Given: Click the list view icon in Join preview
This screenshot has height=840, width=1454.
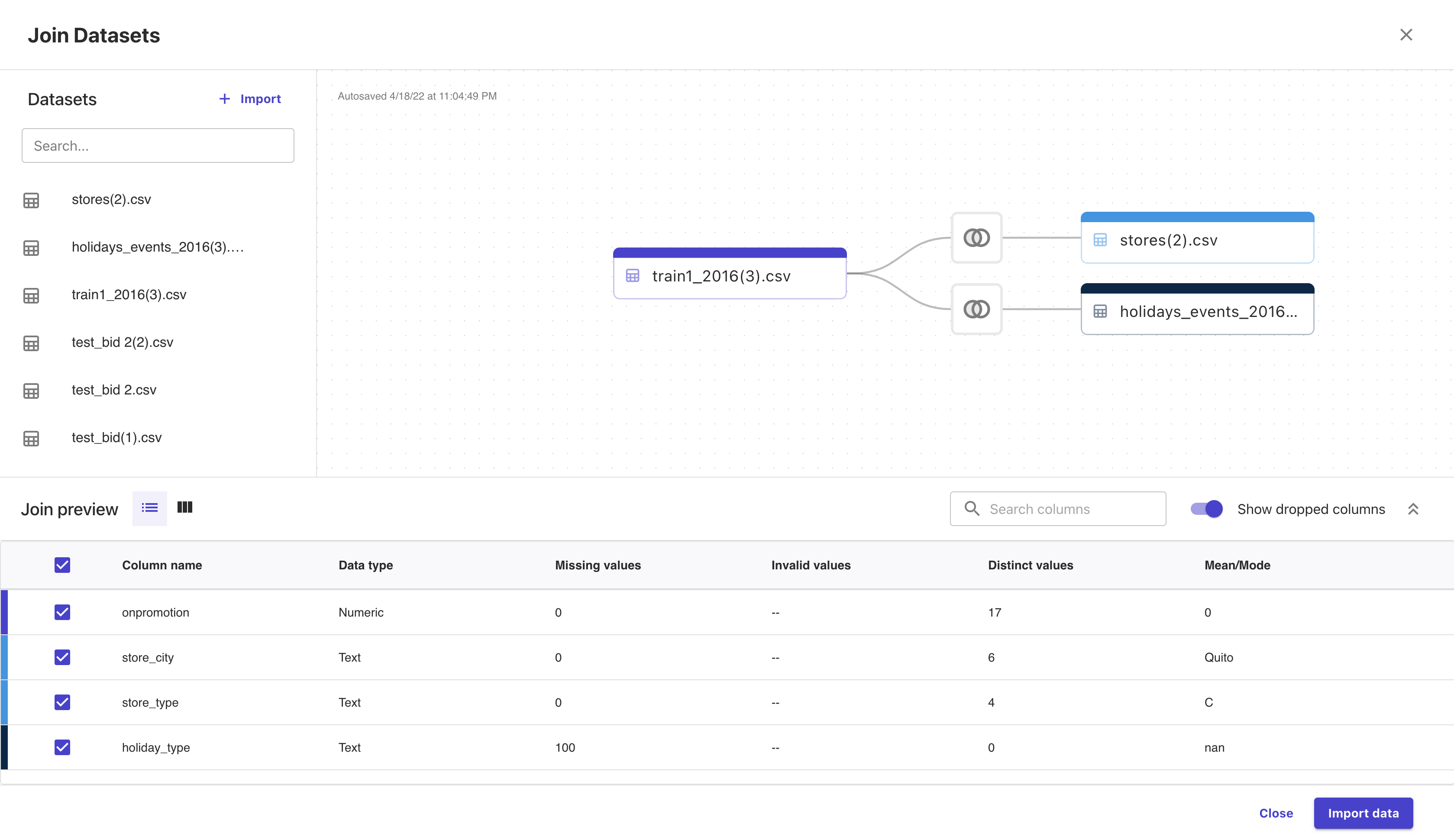Looking at the screenshot, I should [149, 508].
